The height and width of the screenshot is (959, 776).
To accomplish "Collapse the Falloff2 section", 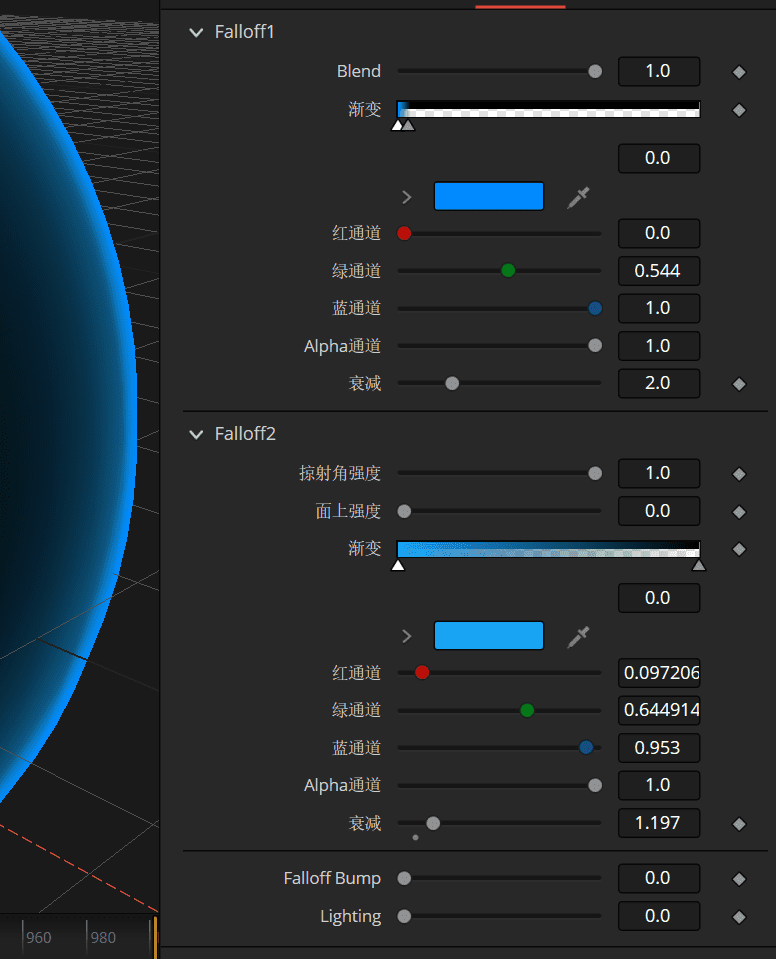I will coord(196,434).
